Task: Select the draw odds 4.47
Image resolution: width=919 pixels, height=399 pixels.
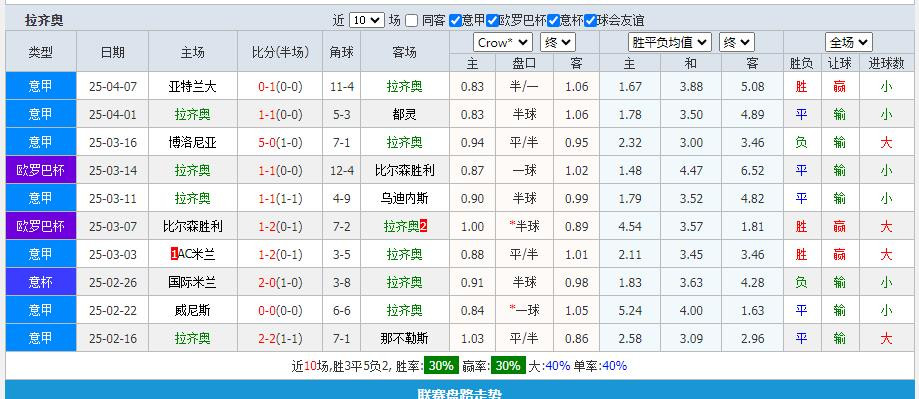Action: [691, 170]
